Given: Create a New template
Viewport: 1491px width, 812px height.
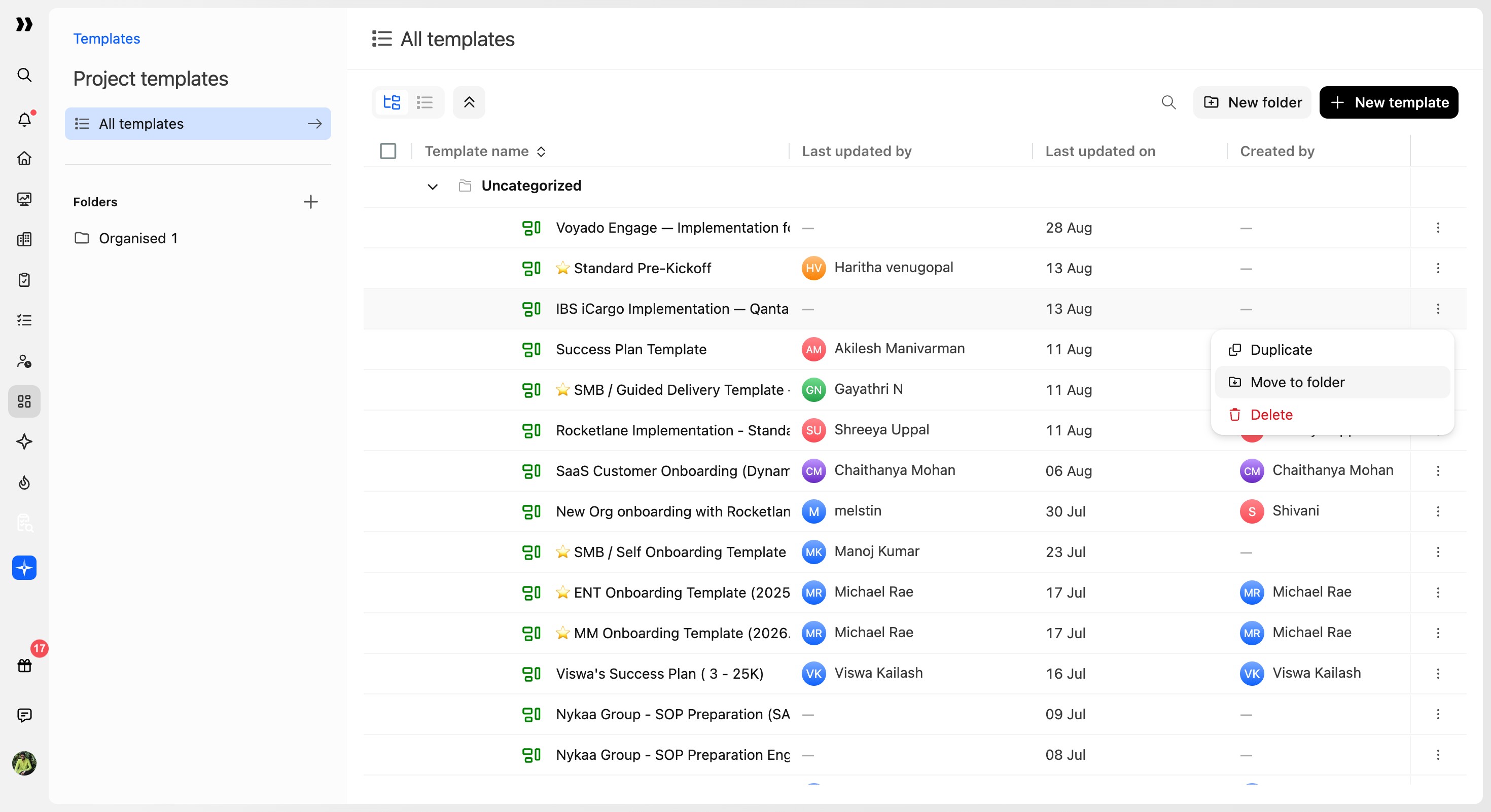Looking at the screenshot, I should [1389, 102].
